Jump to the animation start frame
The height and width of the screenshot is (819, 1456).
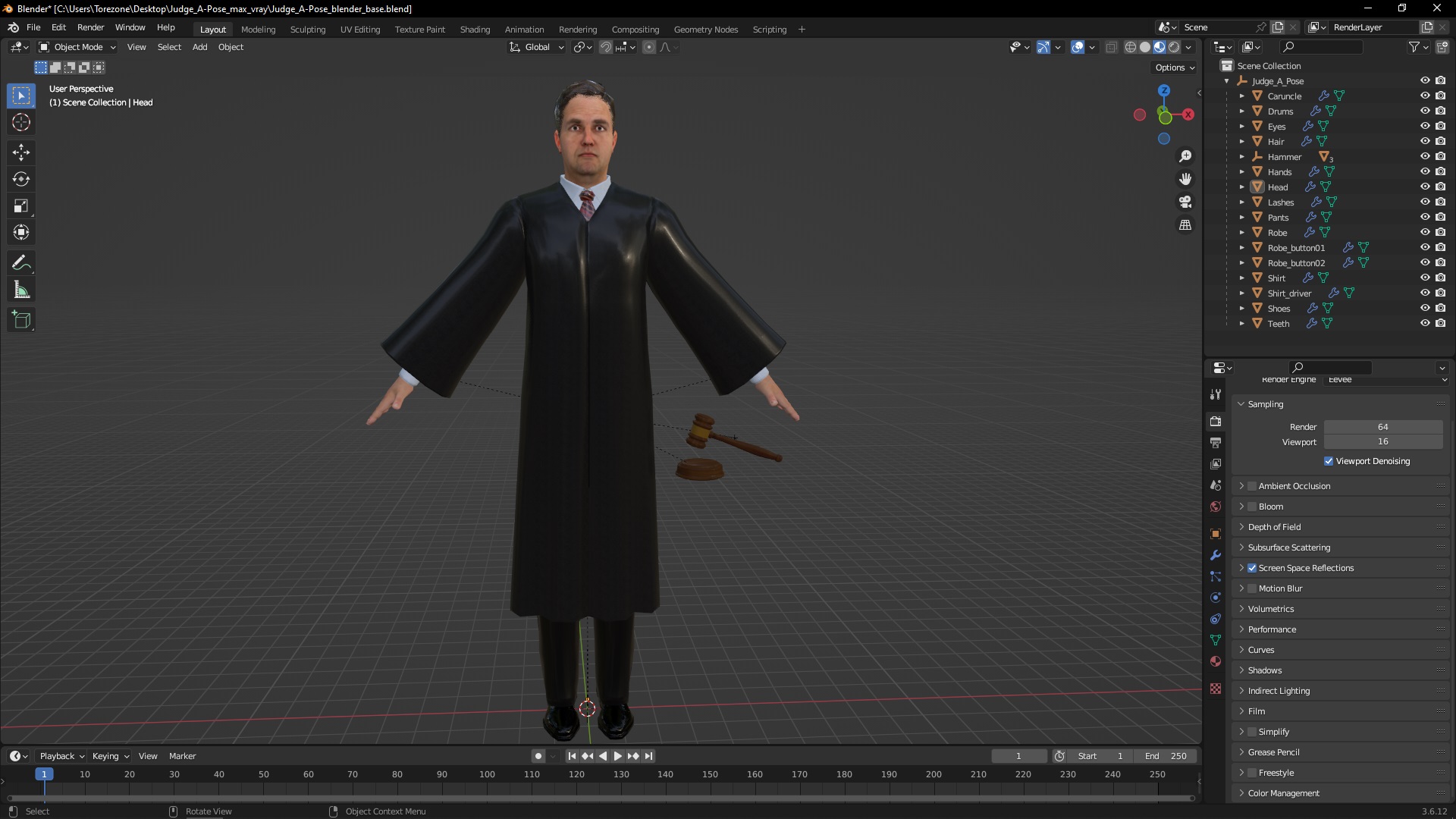click(572, 756)
